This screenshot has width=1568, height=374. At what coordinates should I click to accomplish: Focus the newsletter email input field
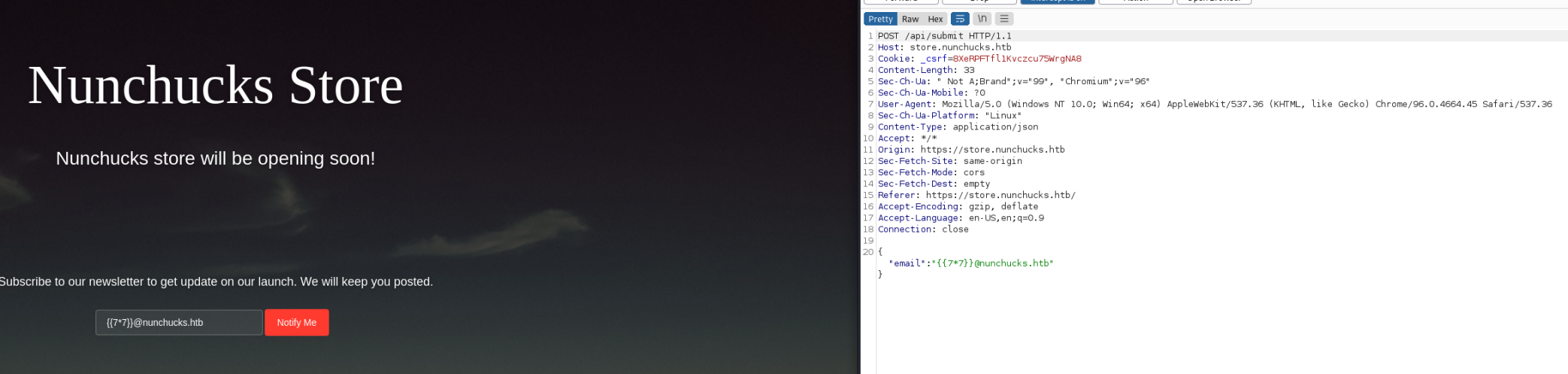179,322
